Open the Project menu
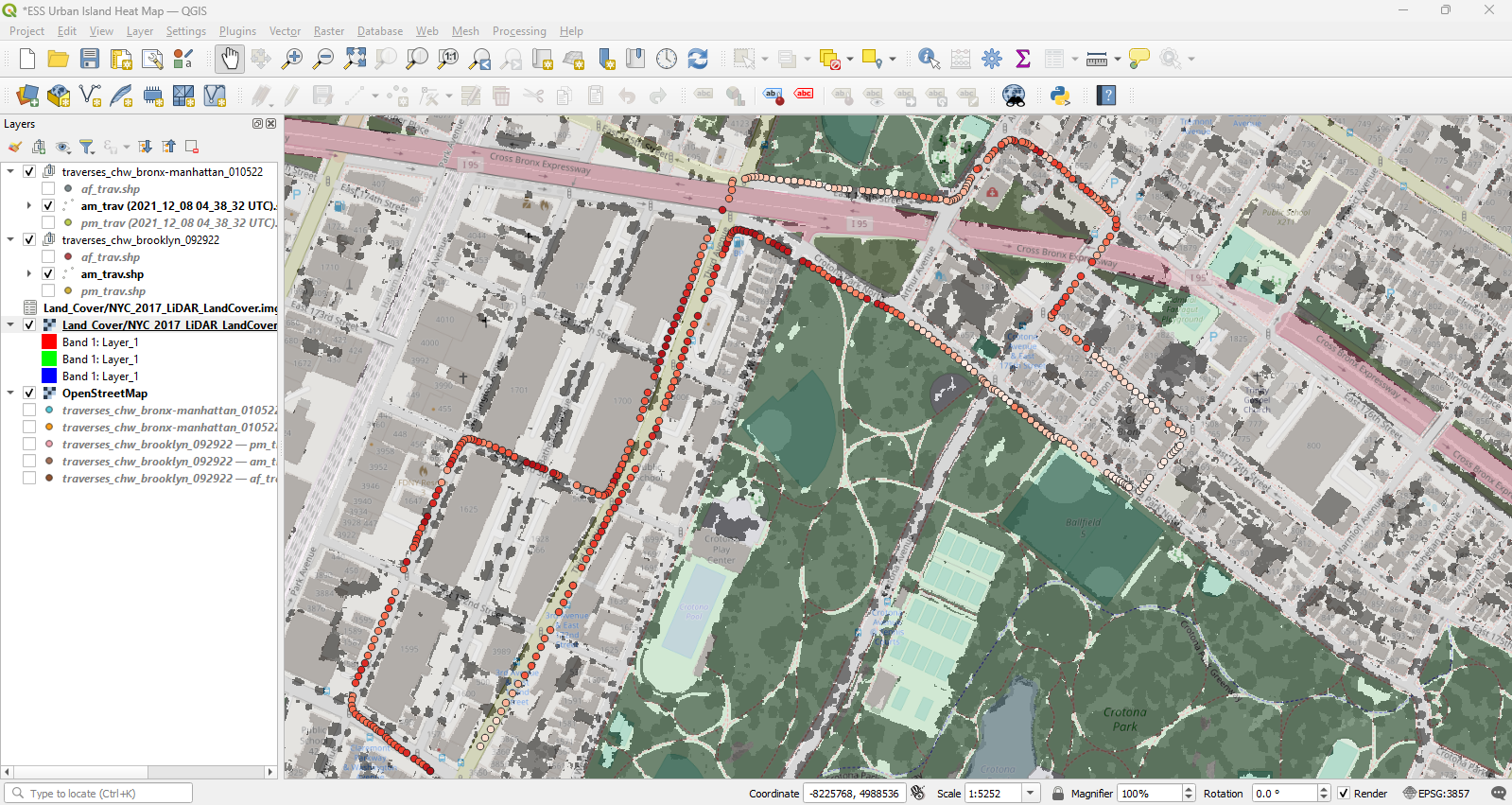This screenshot has height=805, width=1512. pos(26,31)
